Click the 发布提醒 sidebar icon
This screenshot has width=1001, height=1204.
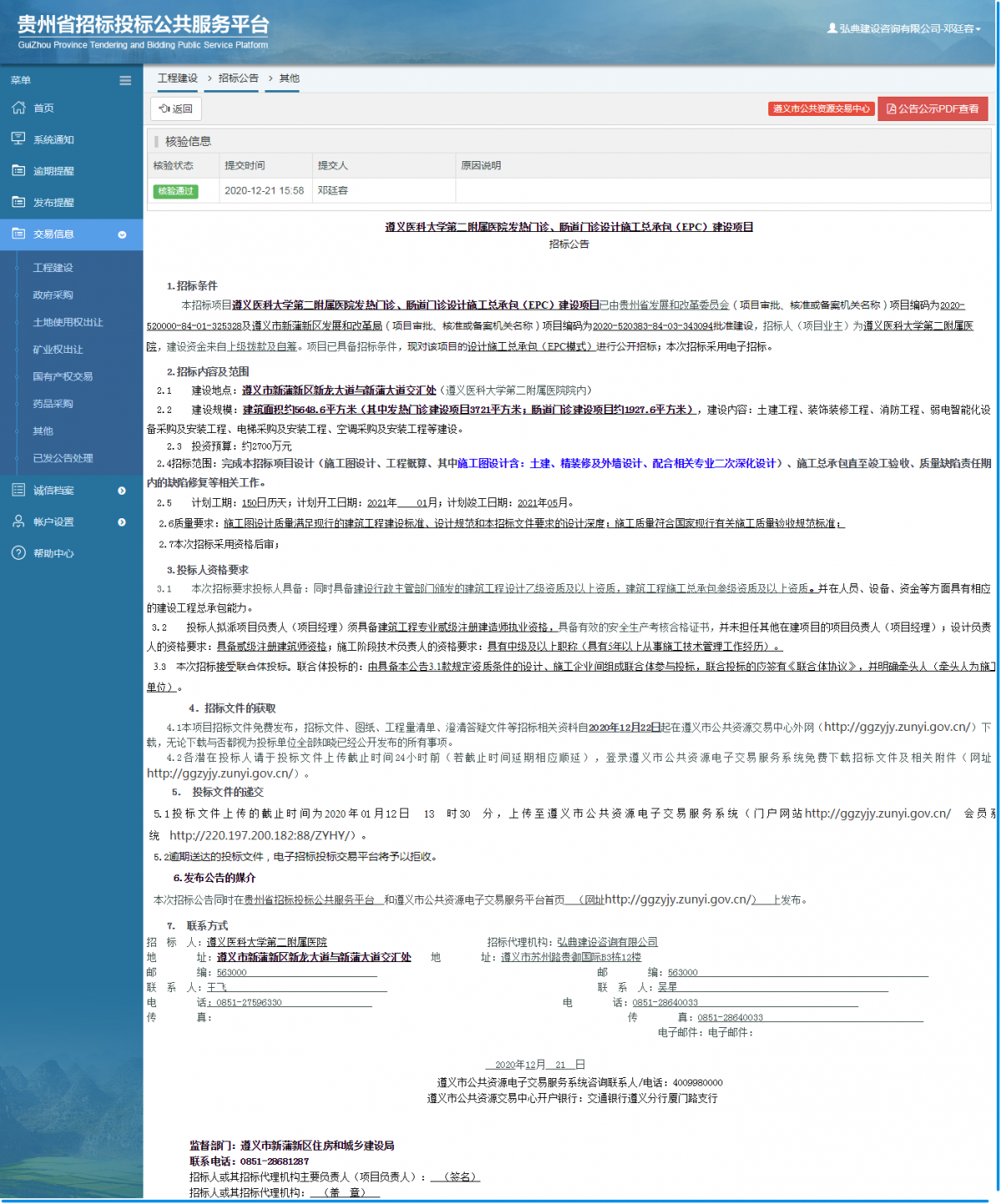coord(17,202)
